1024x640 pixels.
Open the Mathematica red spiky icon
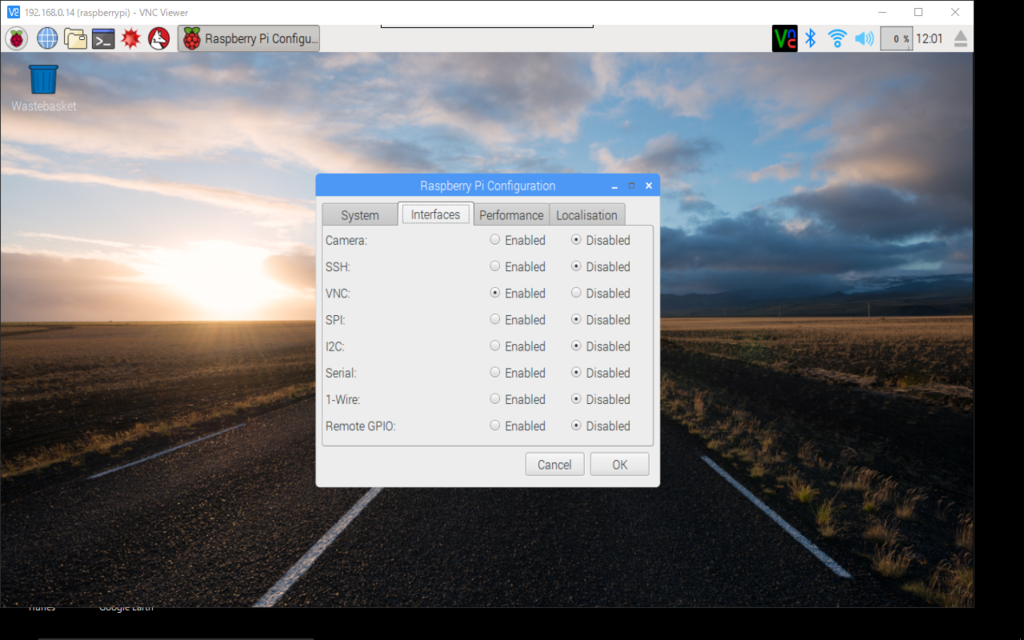pyautogui.click(x=131, y=39)
